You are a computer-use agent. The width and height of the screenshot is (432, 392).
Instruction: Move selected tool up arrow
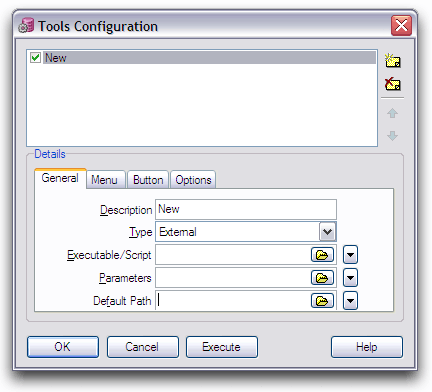pyautogui.click(x=392, y=113)
